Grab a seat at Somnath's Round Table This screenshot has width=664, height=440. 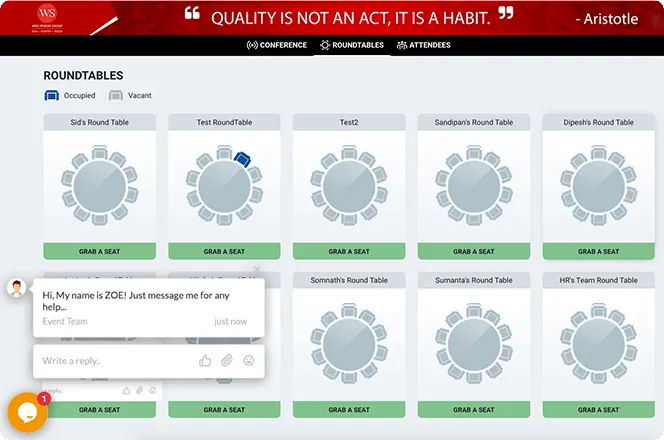click(x=349, y=410)
